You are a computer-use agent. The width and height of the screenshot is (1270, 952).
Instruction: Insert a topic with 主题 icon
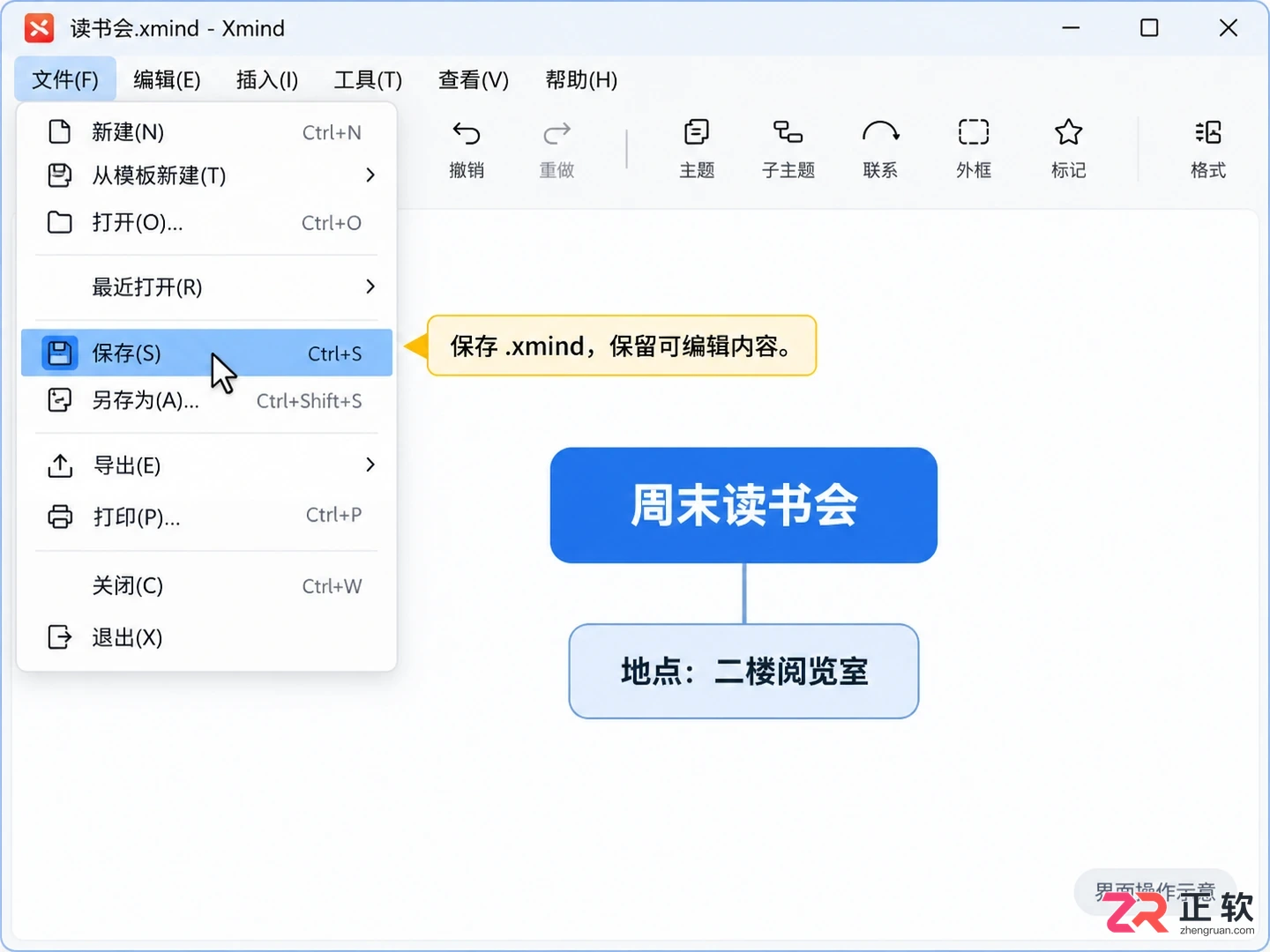(697, 132)
